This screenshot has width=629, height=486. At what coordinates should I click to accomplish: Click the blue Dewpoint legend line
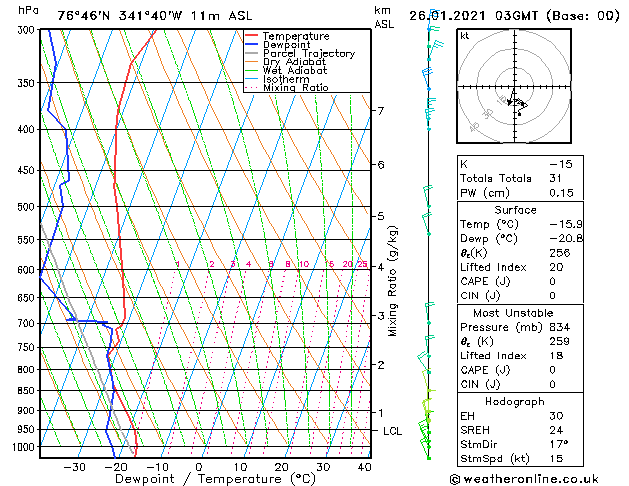(251, 44)
